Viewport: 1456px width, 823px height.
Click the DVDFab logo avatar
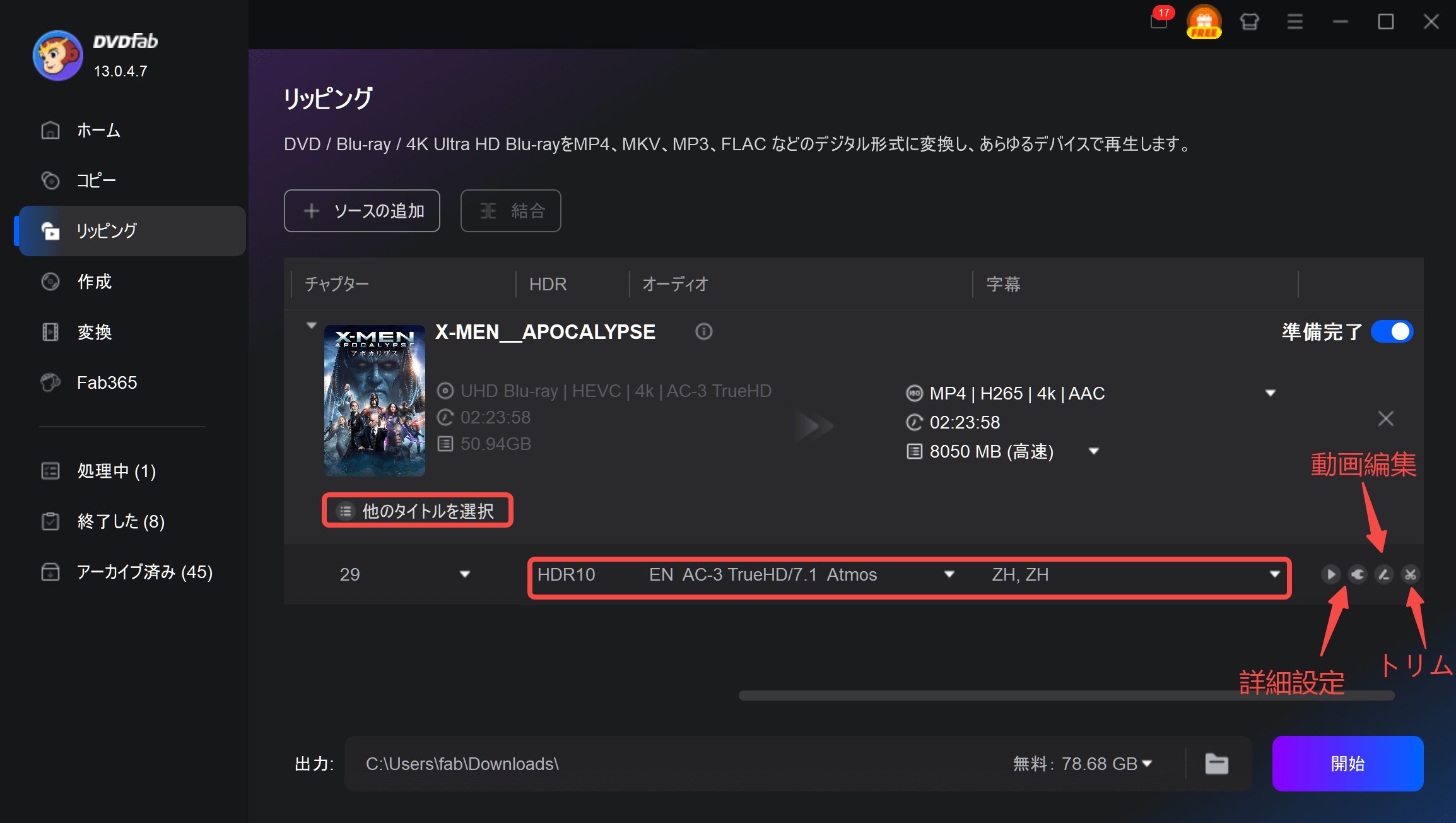click(57, 56)
